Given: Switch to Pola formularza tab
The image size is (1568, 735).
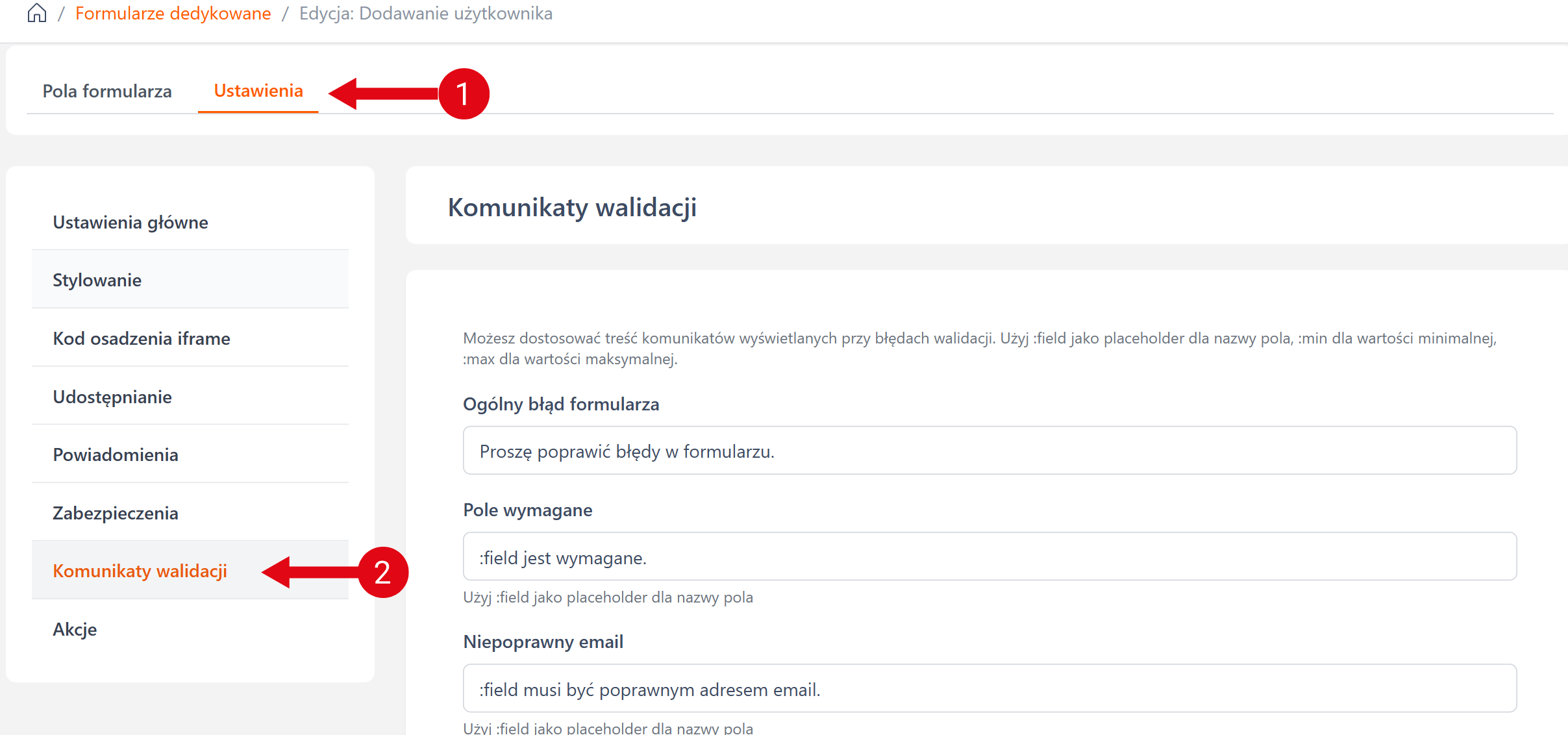Looking at the screenshot, I should point(107,91).
